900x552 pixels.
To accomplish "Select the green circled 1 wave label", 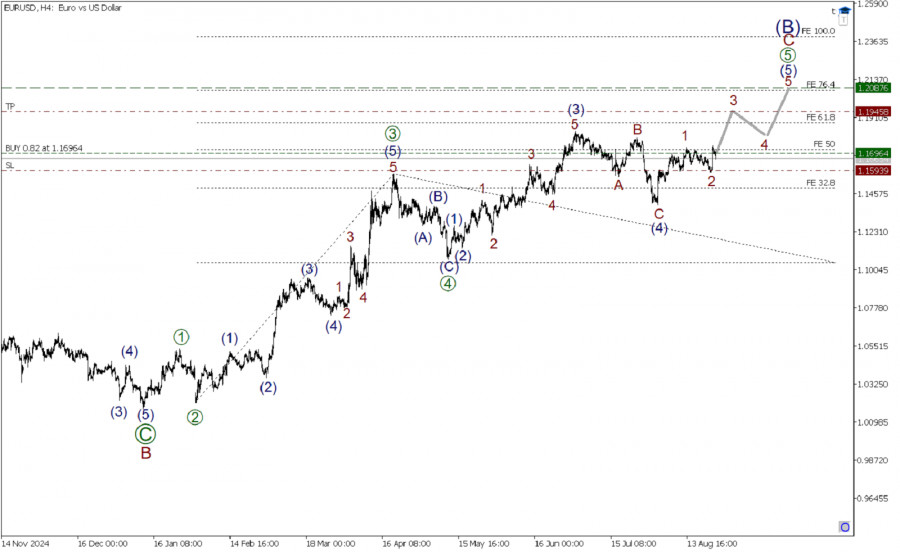I will coord(181,337).
